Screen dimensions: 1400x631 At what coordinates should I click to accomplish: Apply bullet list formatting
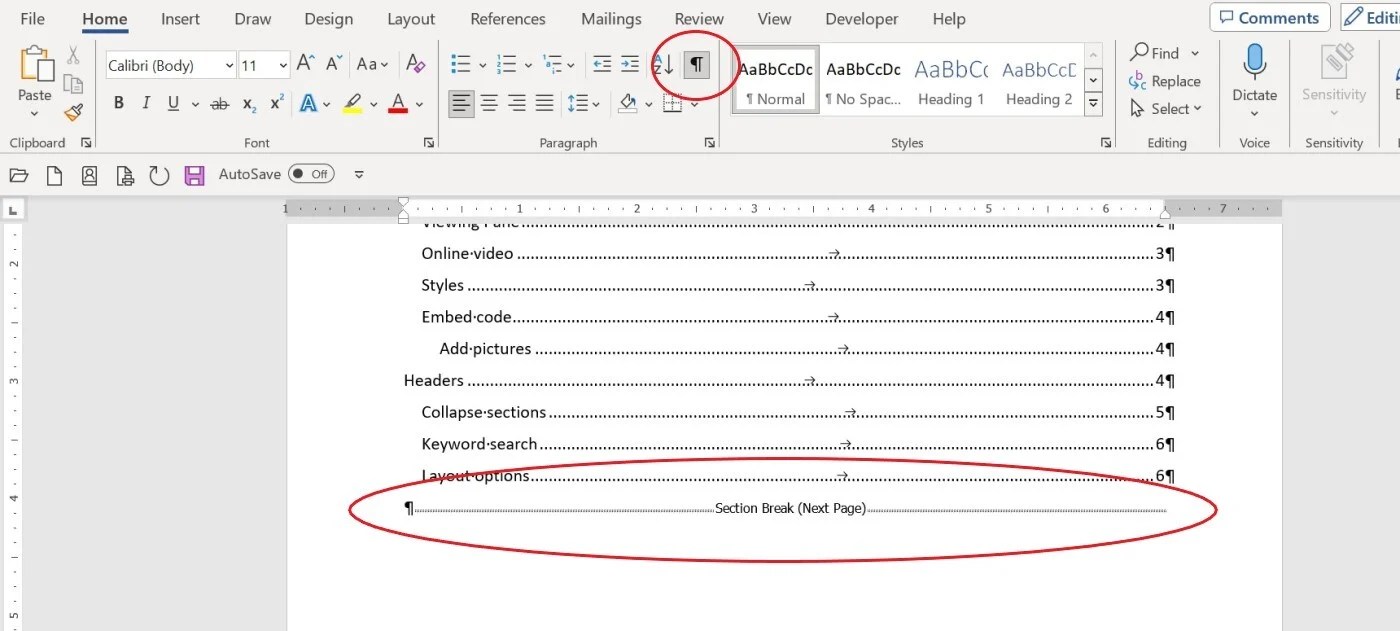click(x=461, y=65)
